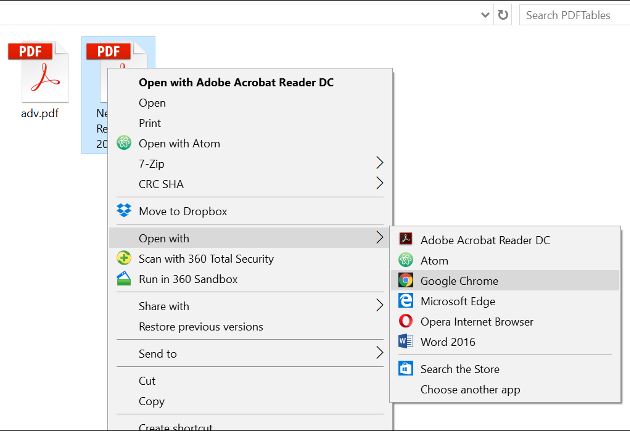Click the 360 Sandbox icon
The width and height of the screenshot is (630, 431).
pos(124,279)
